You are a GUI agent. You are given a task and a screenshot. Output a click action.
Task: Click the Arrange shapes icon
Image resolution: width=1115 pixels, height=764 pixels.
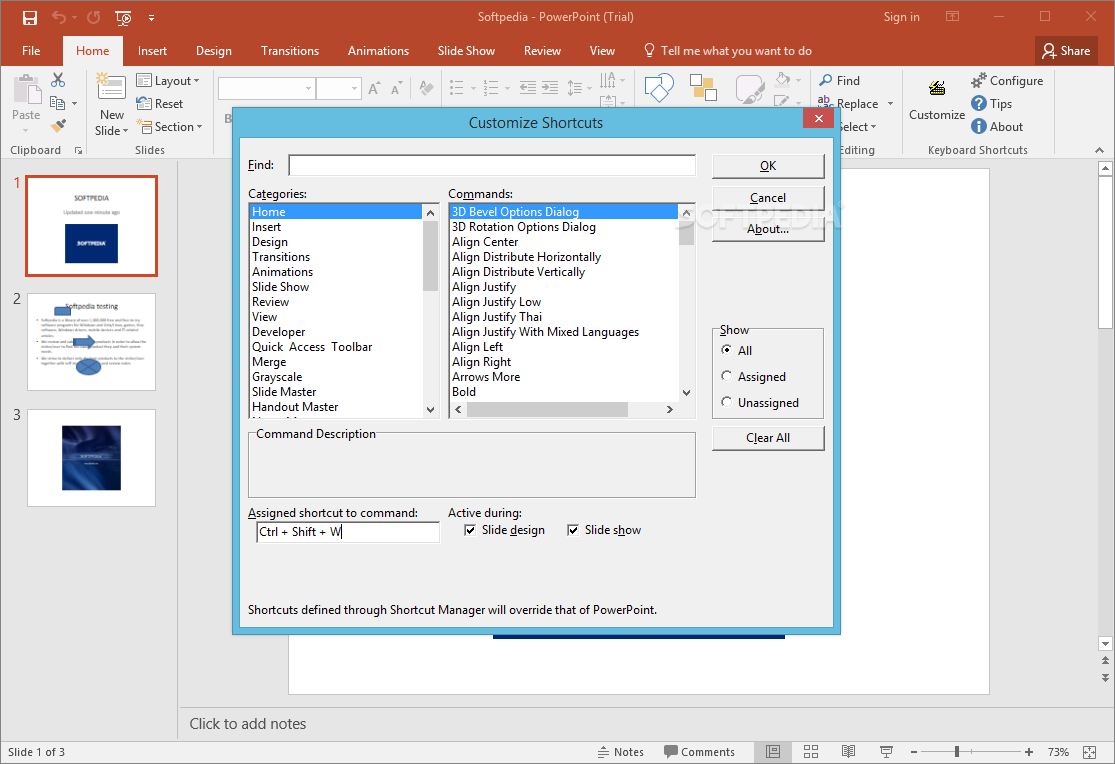pos(703,87)
